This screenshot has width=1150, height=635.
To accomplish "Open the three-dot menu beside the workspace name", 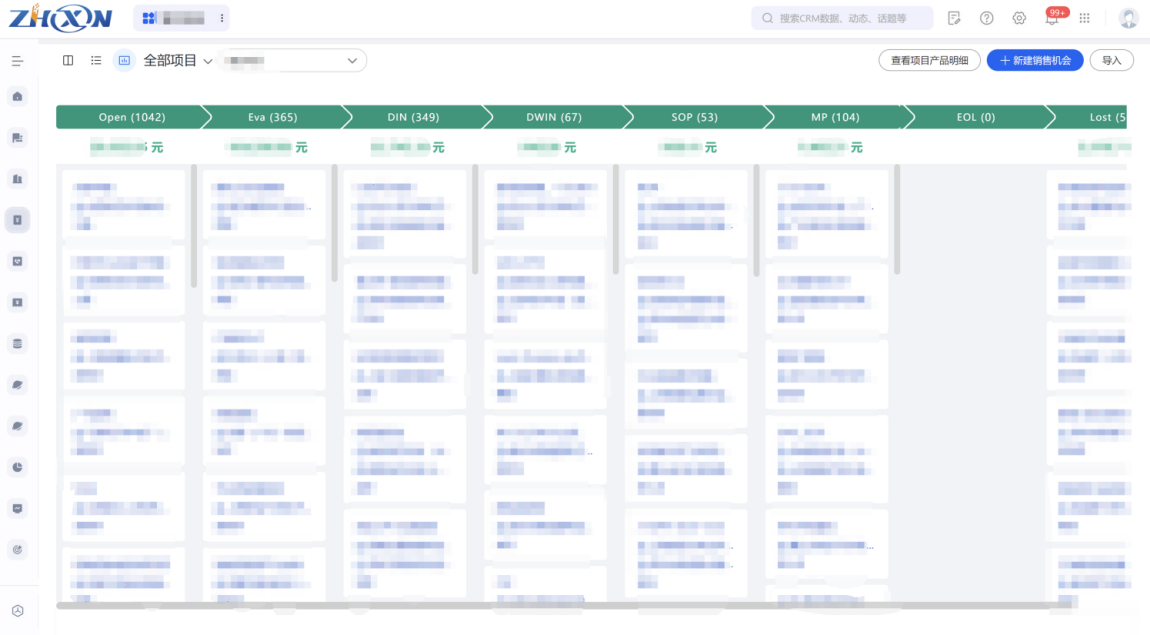I will [x=222, y=18].
